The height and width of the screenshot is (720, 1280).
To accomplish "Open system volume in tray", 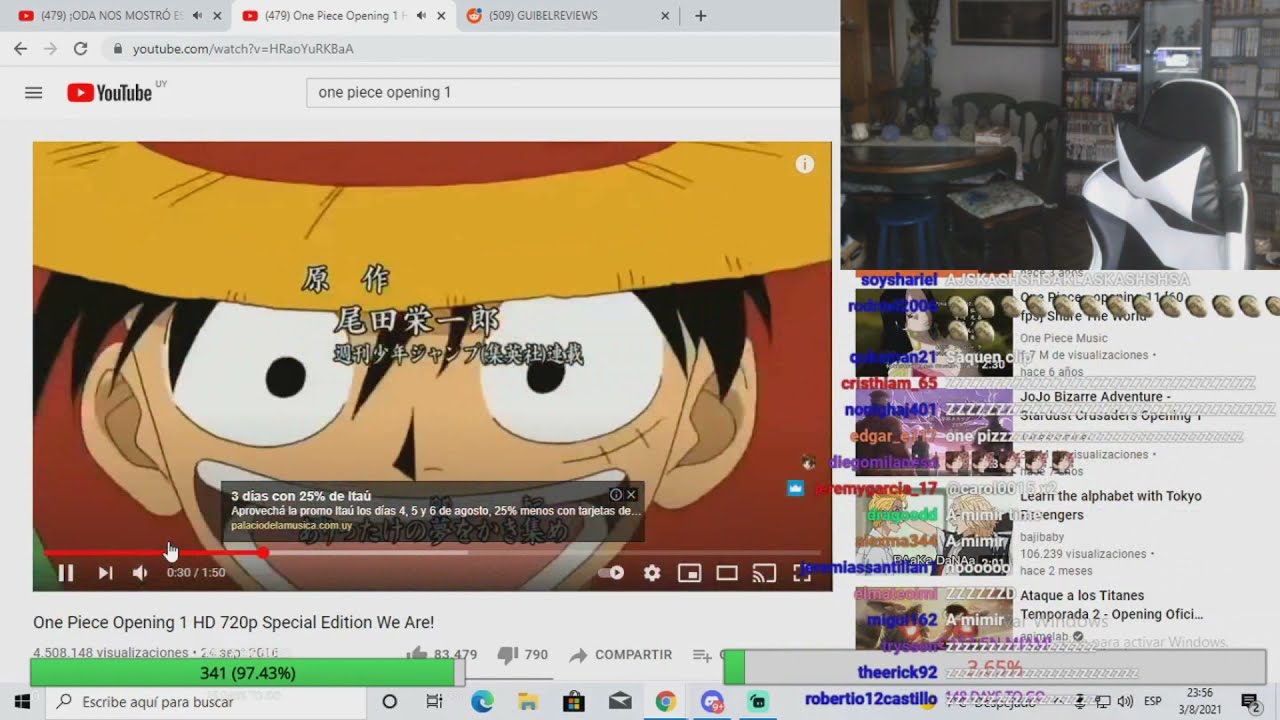I will [1125, 702].
